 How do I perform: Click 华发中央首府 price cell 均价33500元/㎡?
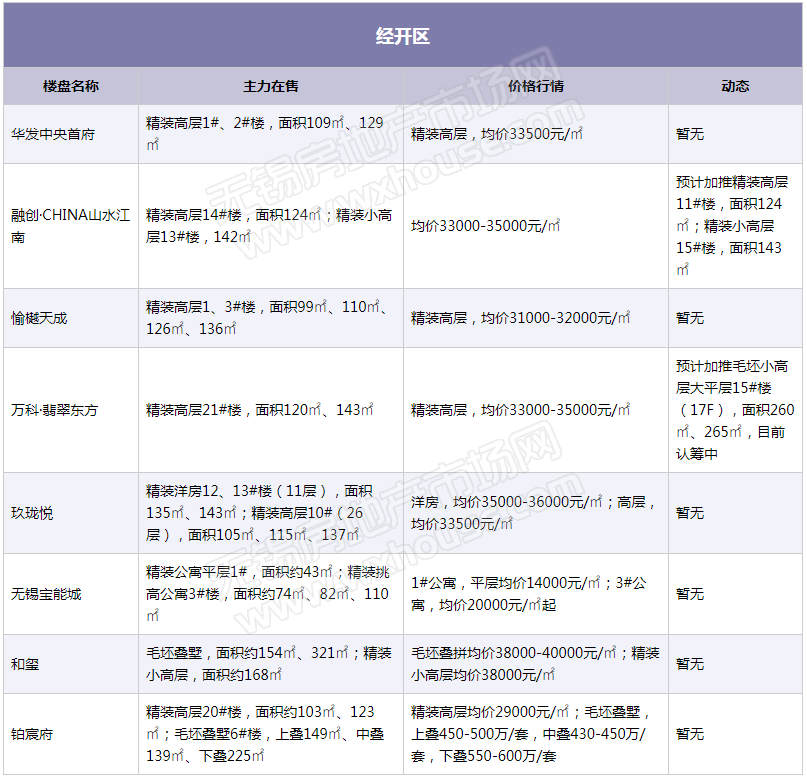[497, 134]
